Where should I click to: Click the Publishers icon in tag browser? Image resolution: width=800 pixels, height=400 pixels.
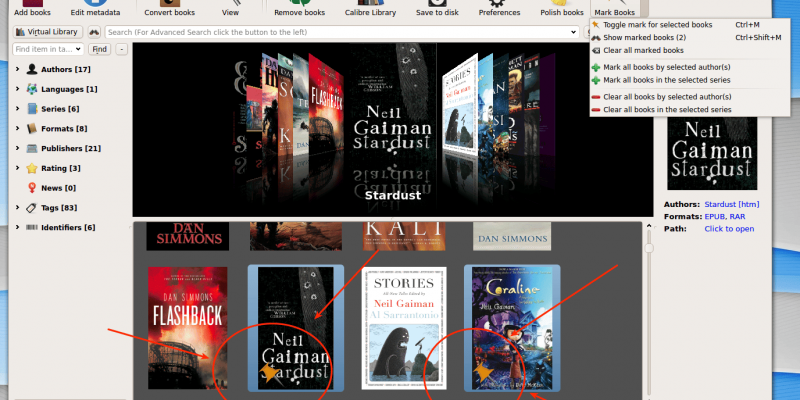(x=32, y=148)
